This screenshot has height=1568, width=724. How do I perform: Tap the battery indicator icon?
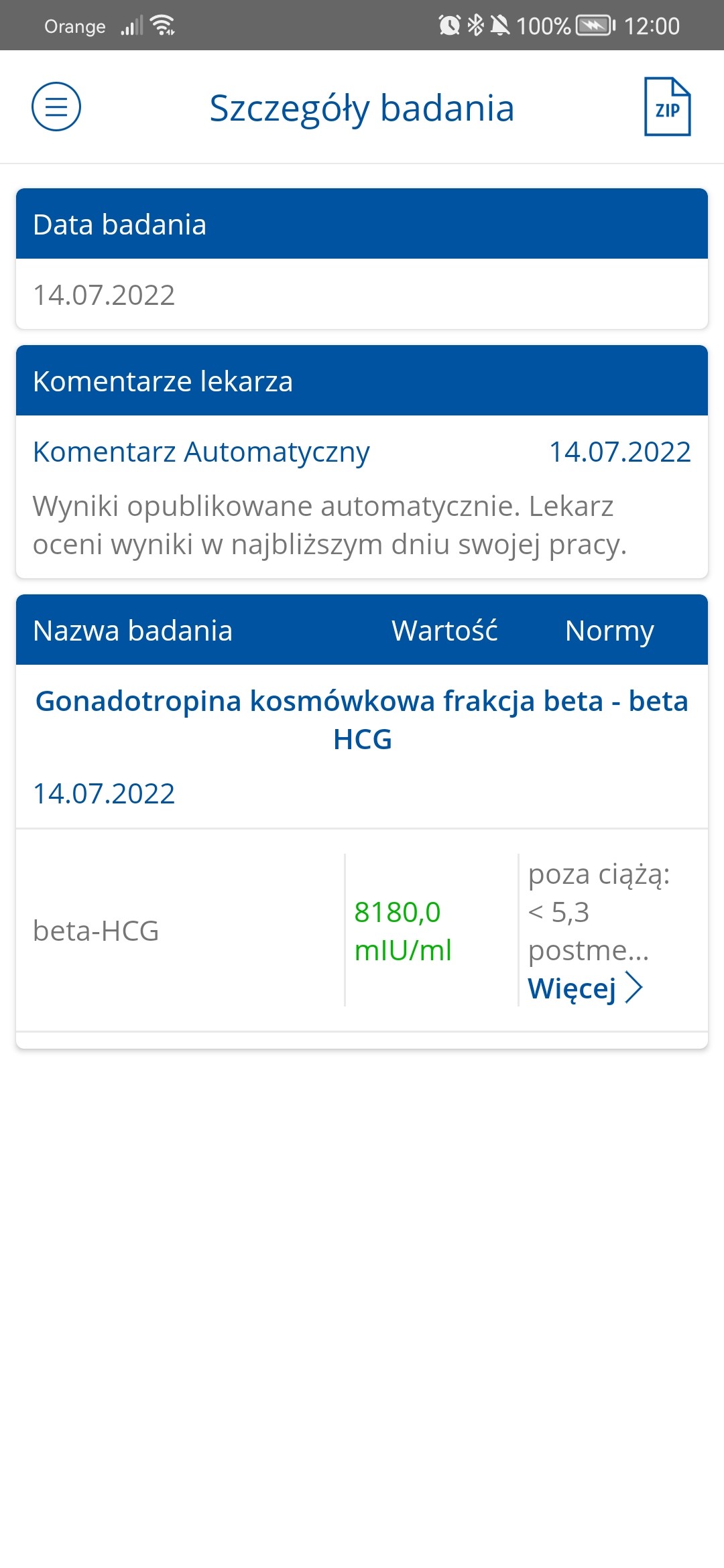(x=595, y=25)
